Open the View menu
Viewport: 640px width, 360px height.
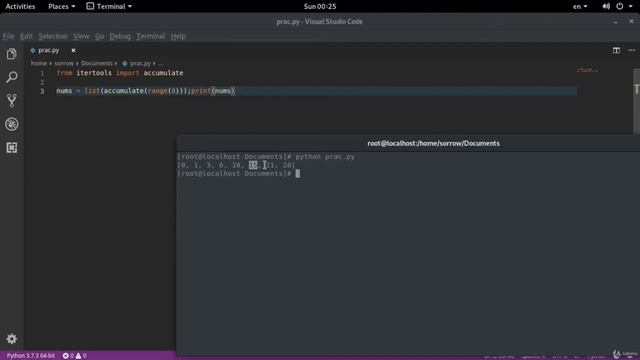tap(81, 36)
